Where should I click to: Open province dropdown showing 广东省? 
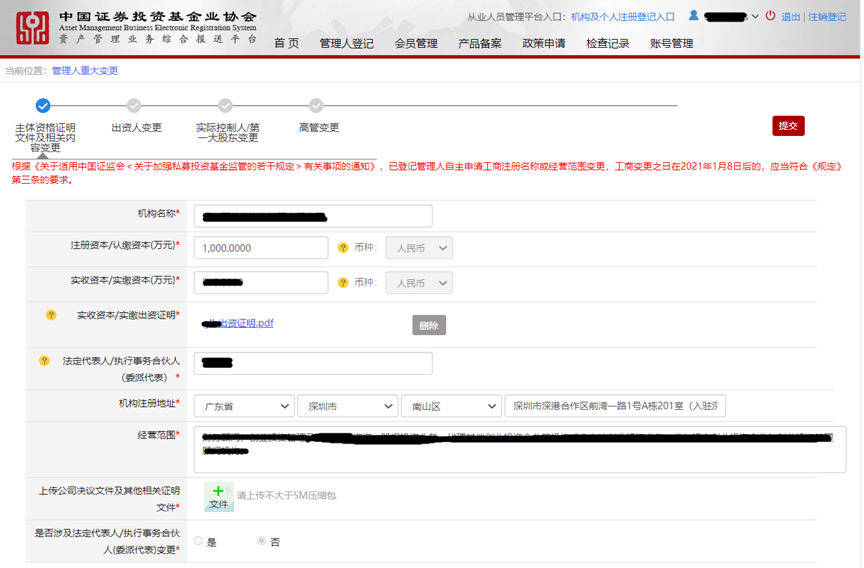244,406
